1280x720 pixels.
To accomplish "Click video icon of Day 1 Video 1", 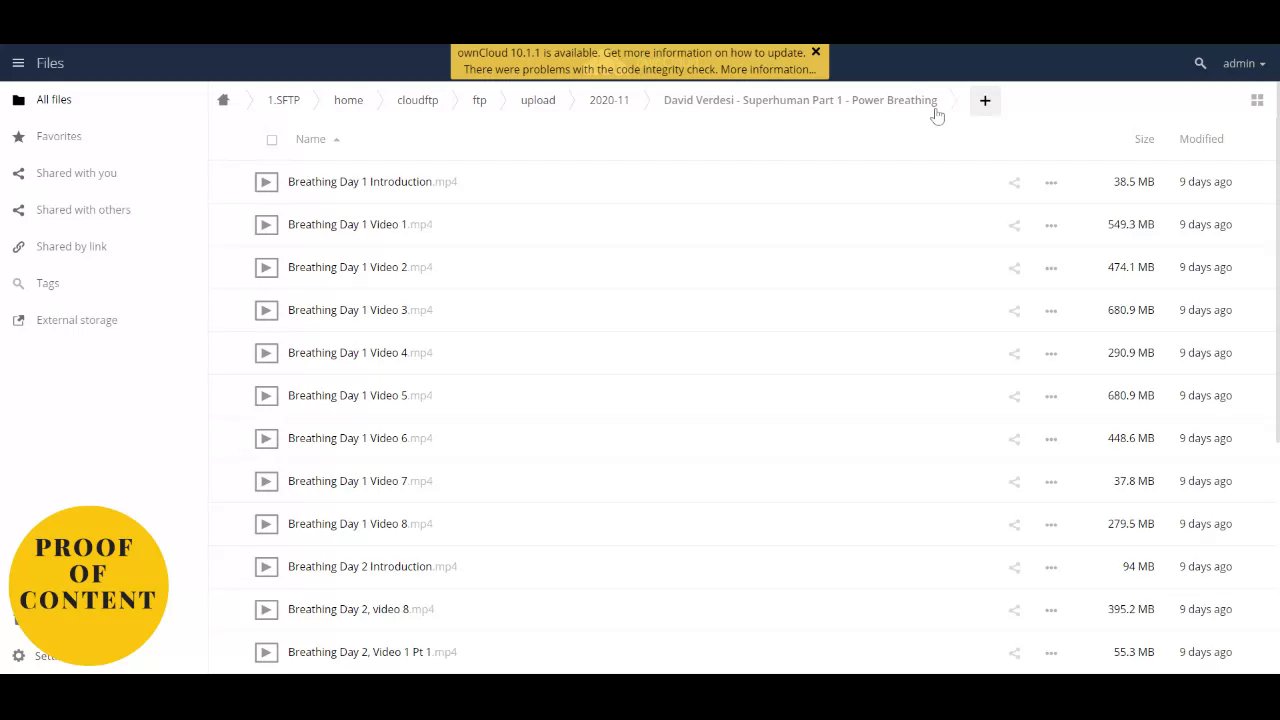I will (266, 225).
